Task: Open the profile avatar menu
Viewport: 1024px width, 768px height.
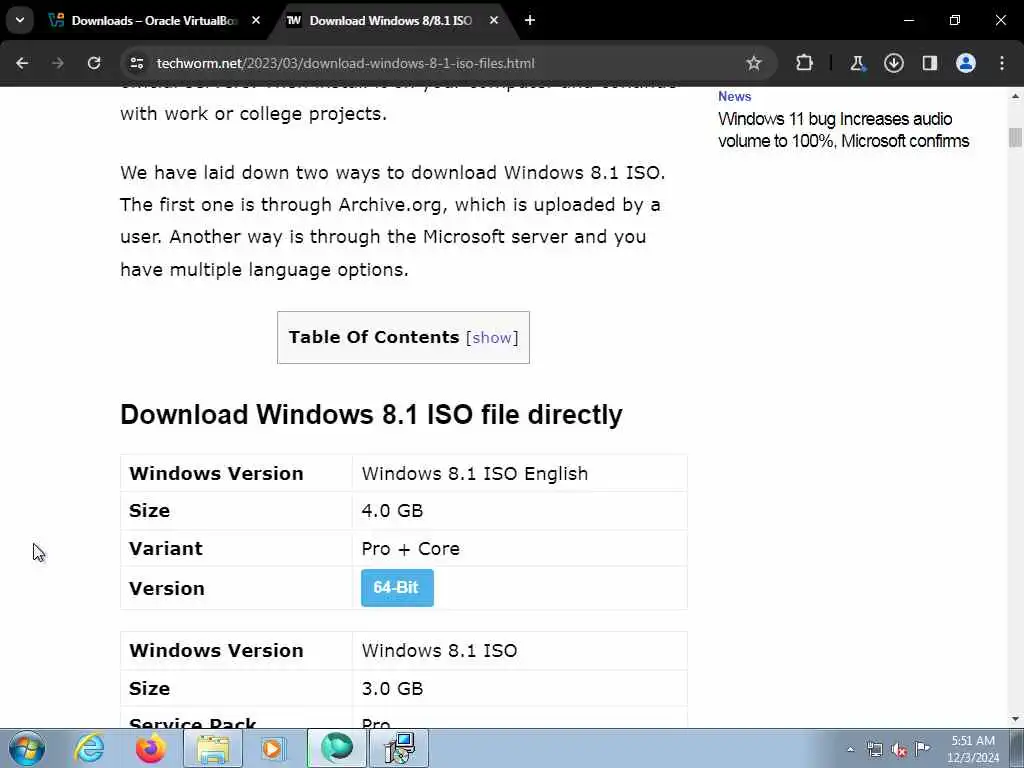Action: (966, 63)
